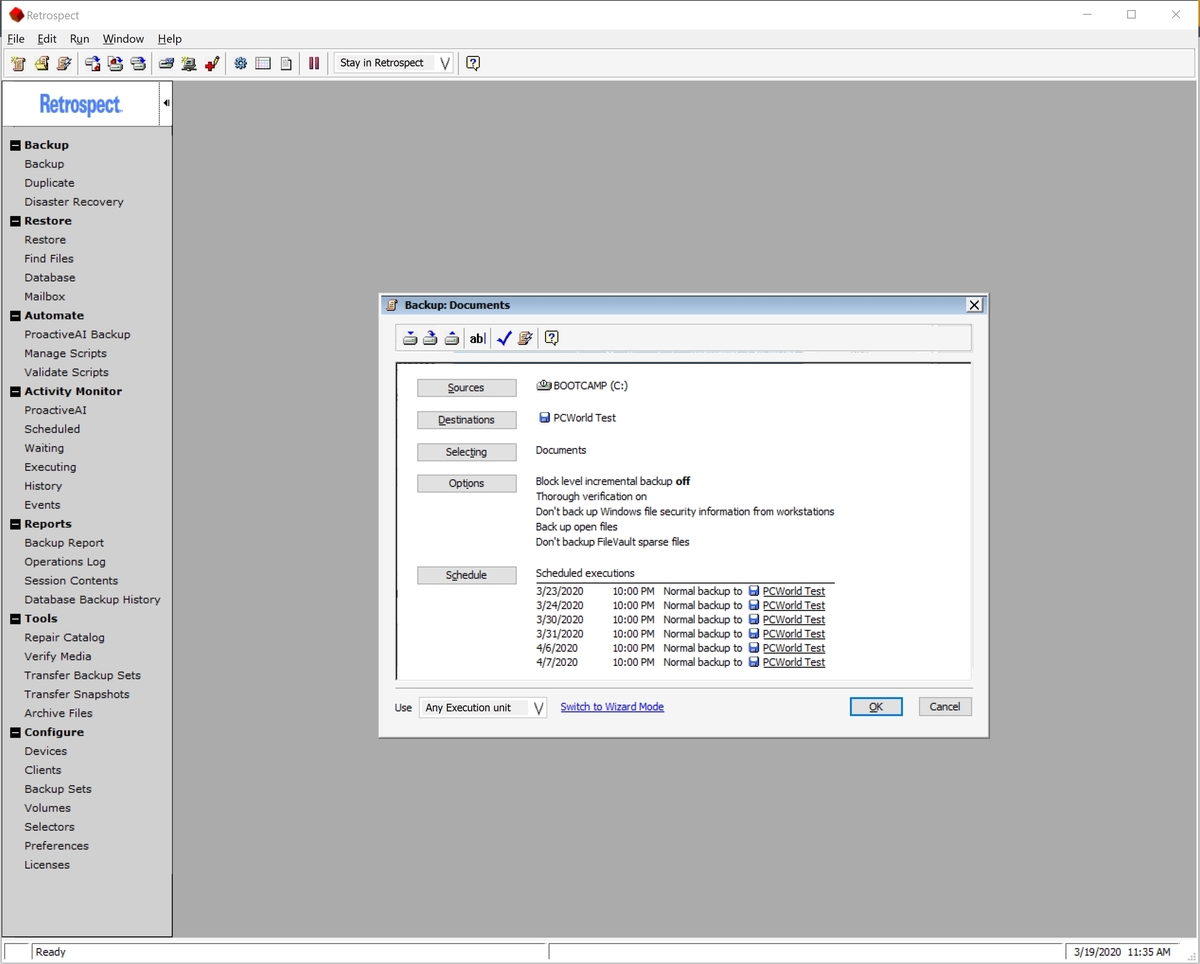Viewport: 1200px width, 964px height.
Task: Click the calendar grid icon in main toolbar
Action: 263,63
